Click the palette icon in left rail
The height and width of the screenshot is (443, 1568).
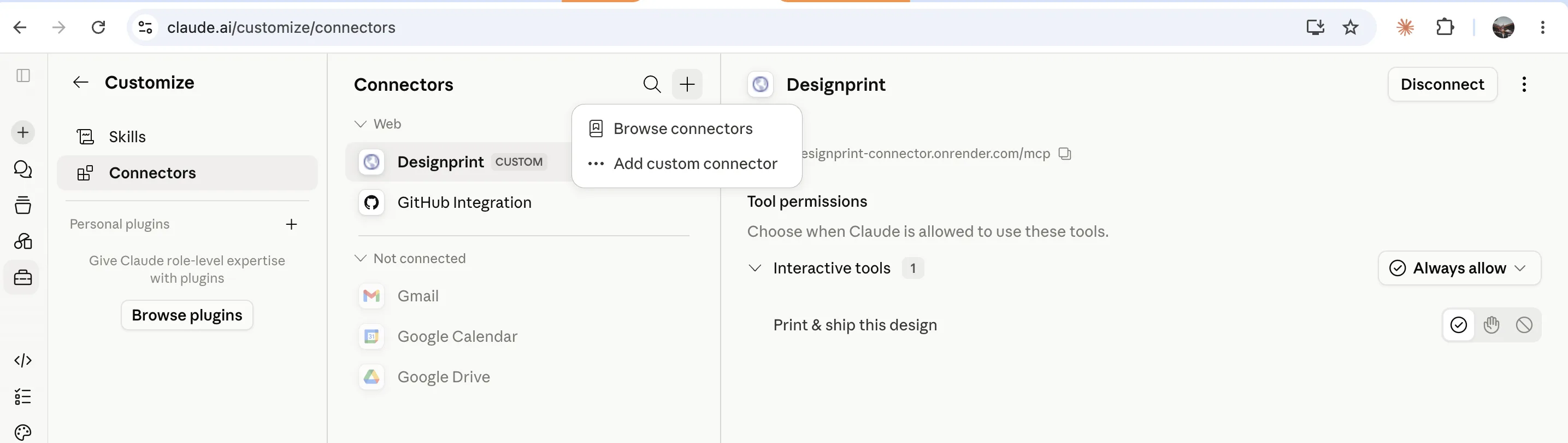(x=23, y=432)
